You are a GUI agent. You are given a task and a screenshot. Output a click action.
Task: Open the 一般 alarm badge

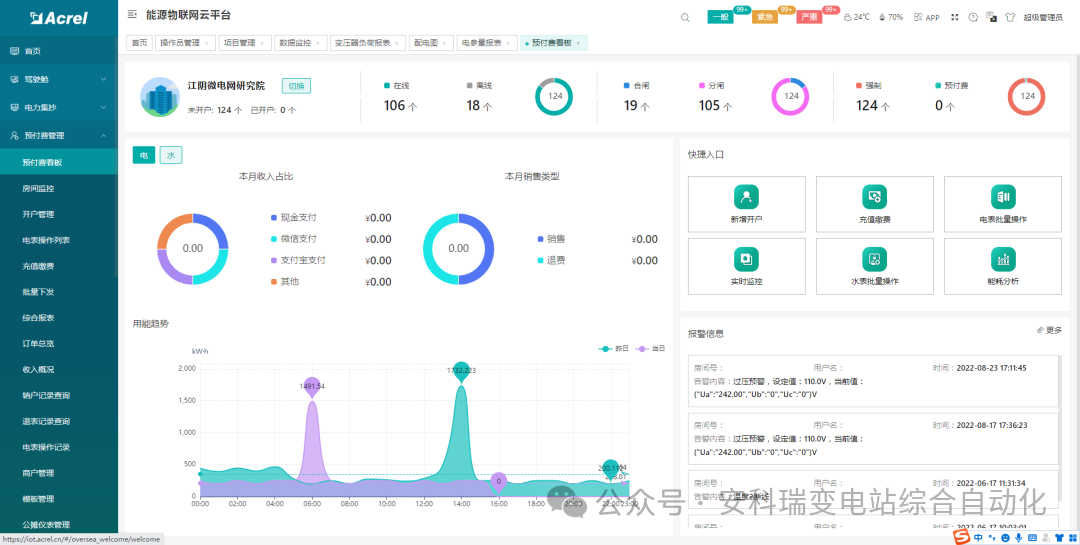pos(720,17)
